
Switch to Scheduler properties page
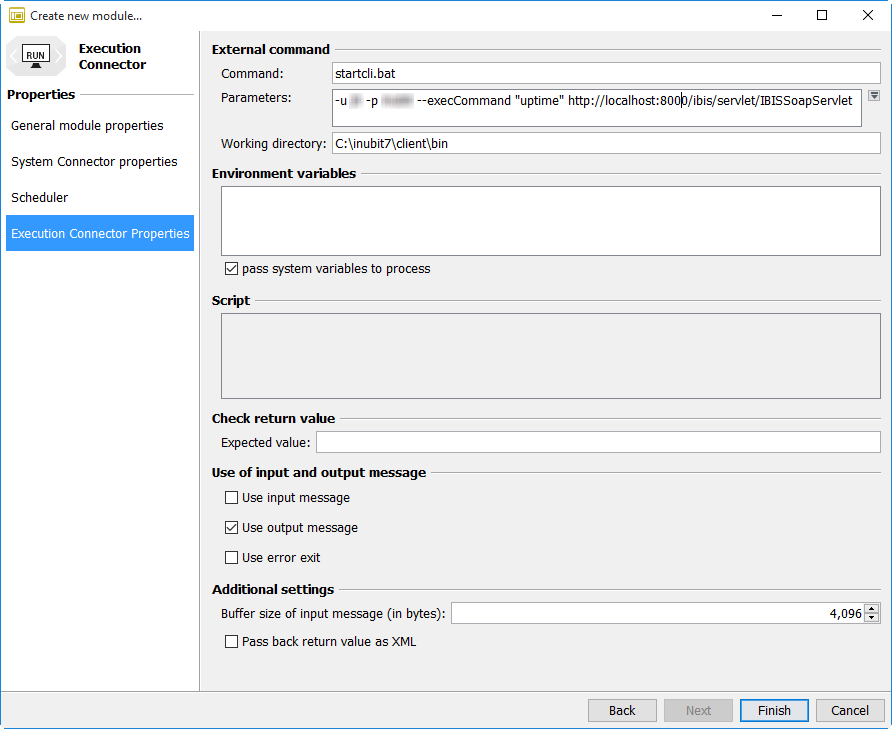40,198
